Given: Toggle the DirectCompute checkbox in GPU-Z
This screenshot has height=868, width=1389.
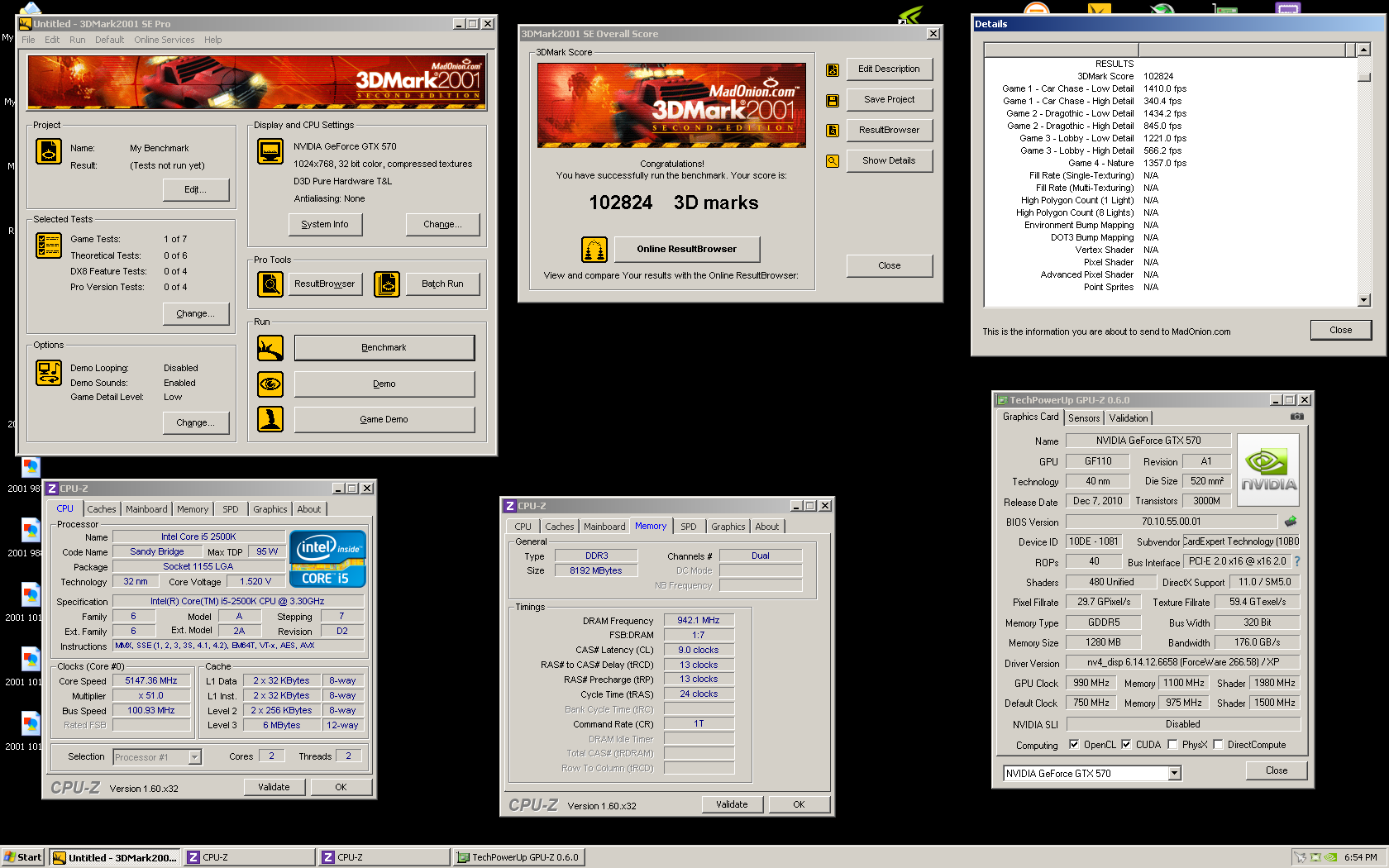Looking at the screenshot, I should point(1218,744).
